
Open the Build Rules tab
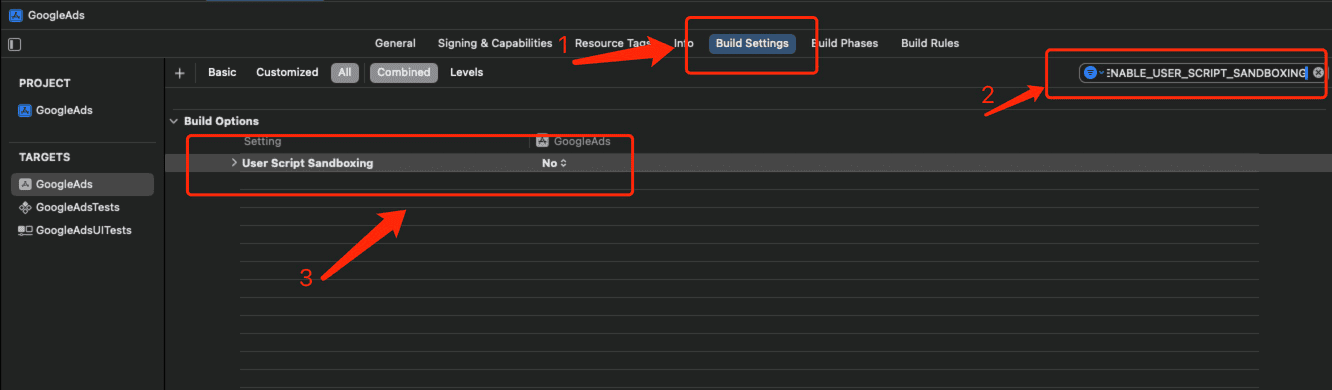pos(930,43)
